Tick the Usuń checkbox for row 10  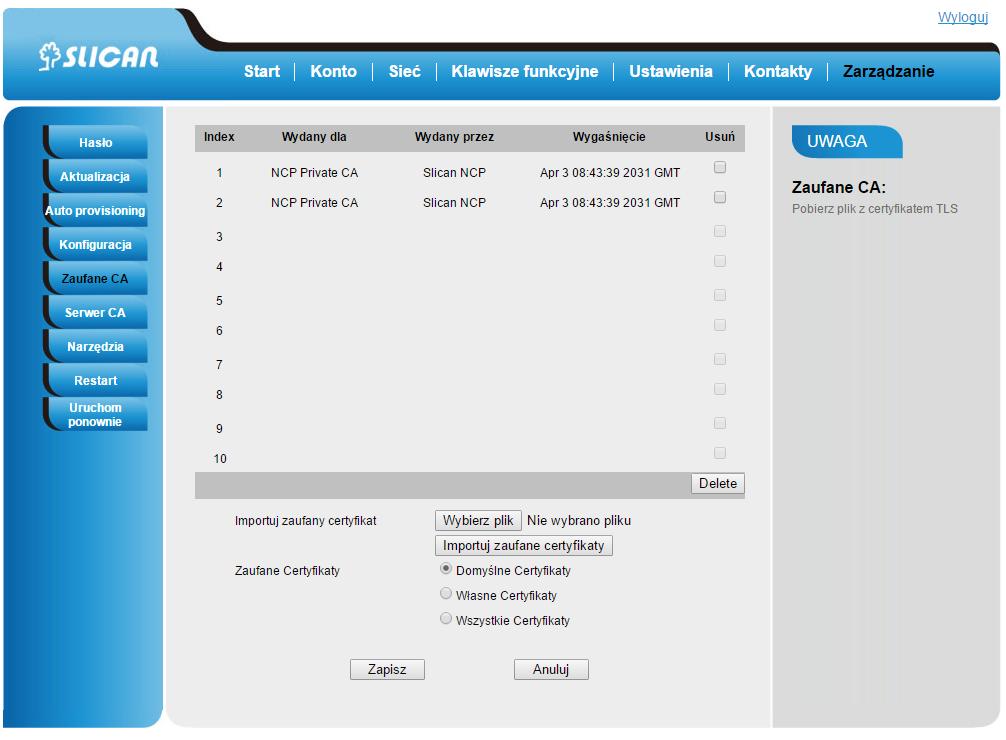[720, 452]
